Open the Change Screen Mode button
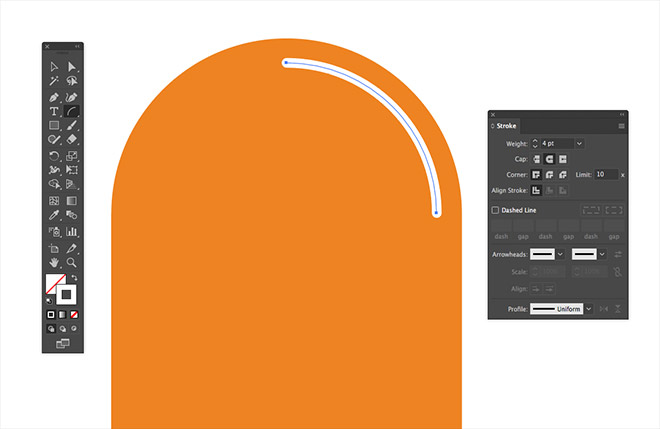This screenshot has width=660, height=429. 63,344
